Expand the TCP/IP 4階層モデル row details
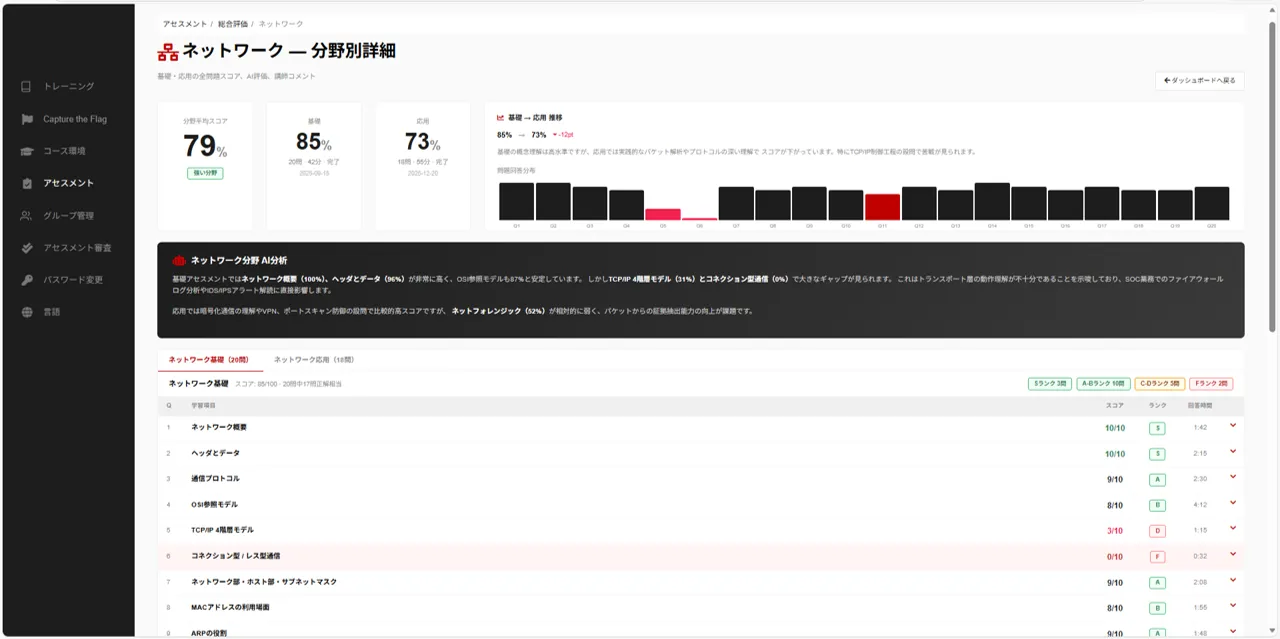Screen dimensions: 1280x639 (1233, 529)
